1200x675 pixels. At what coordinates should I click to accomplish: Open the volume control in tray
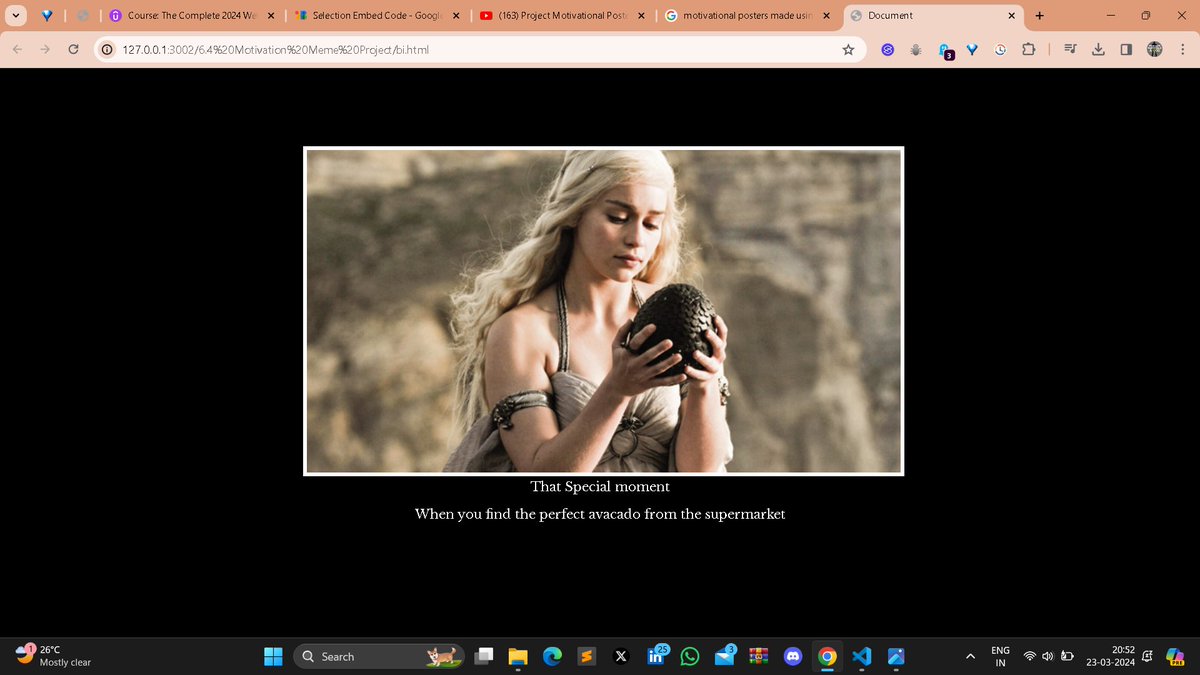pyautogui.click(x=1048, y=656)
